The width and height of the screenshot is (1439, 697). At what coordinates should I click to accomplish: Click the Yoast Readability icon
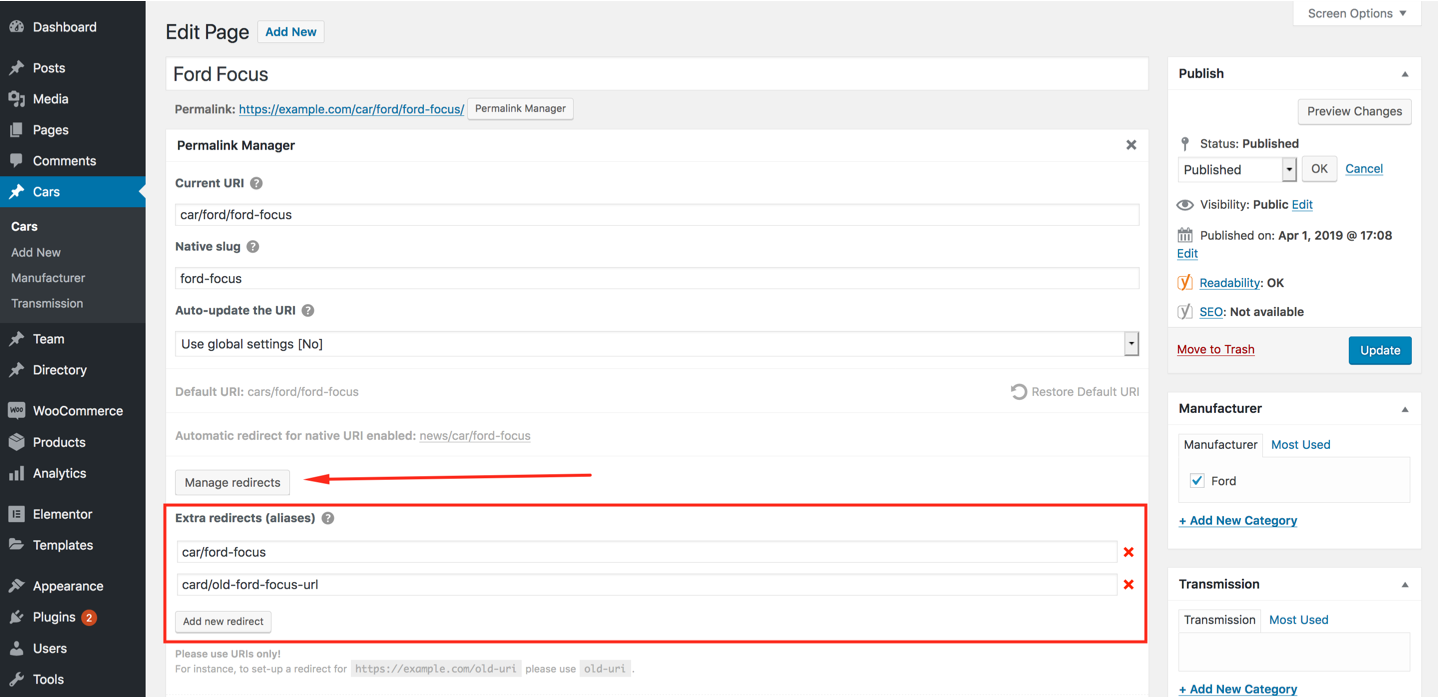(x=1185, y=283)
